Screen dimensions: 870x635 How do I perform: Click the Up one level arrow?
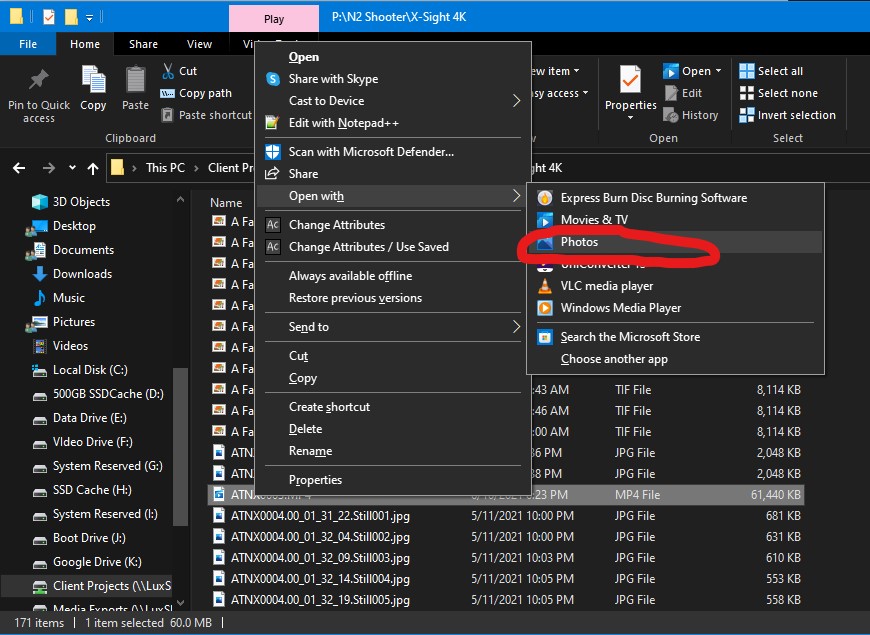(x=93, y=168)
